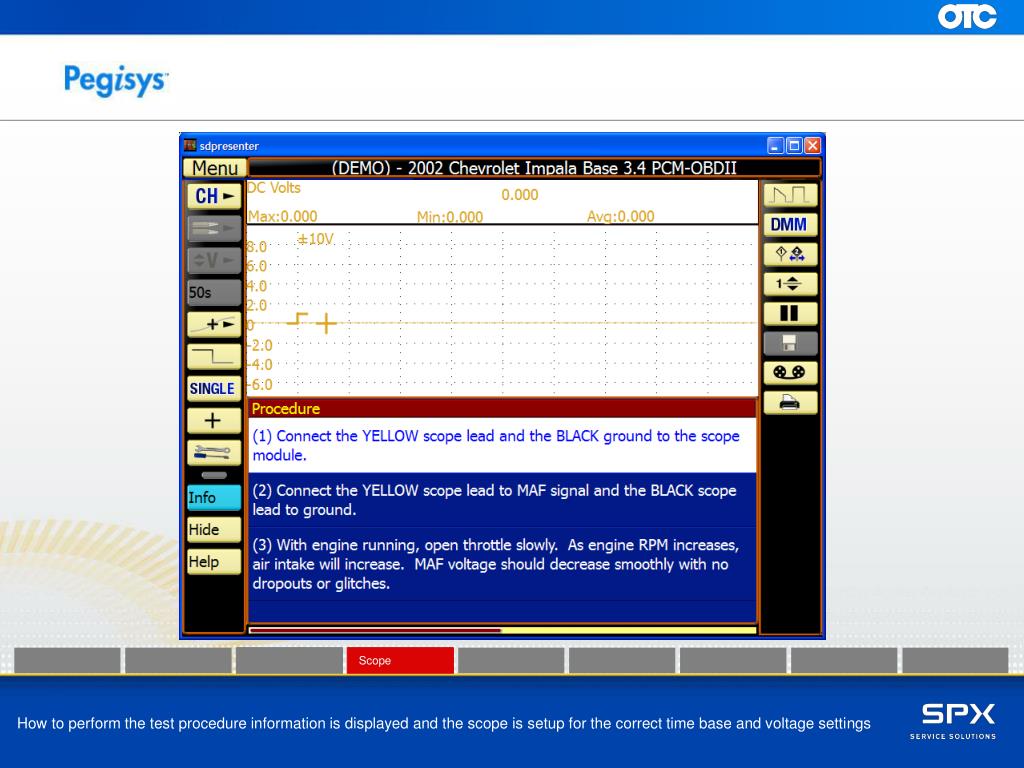Click the Hide button
This screenshot has height=768, width=1024.
[x=214, y=530]
